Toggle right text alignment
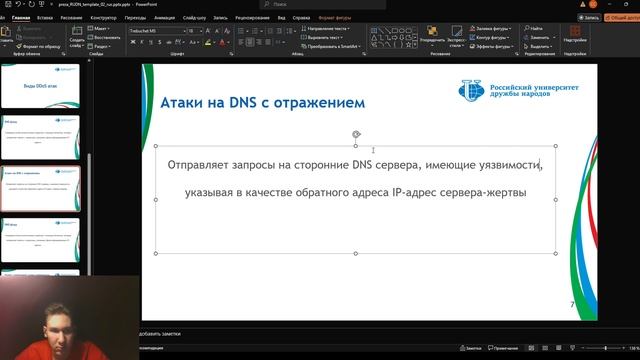640x360 pixels. point(259,42)
